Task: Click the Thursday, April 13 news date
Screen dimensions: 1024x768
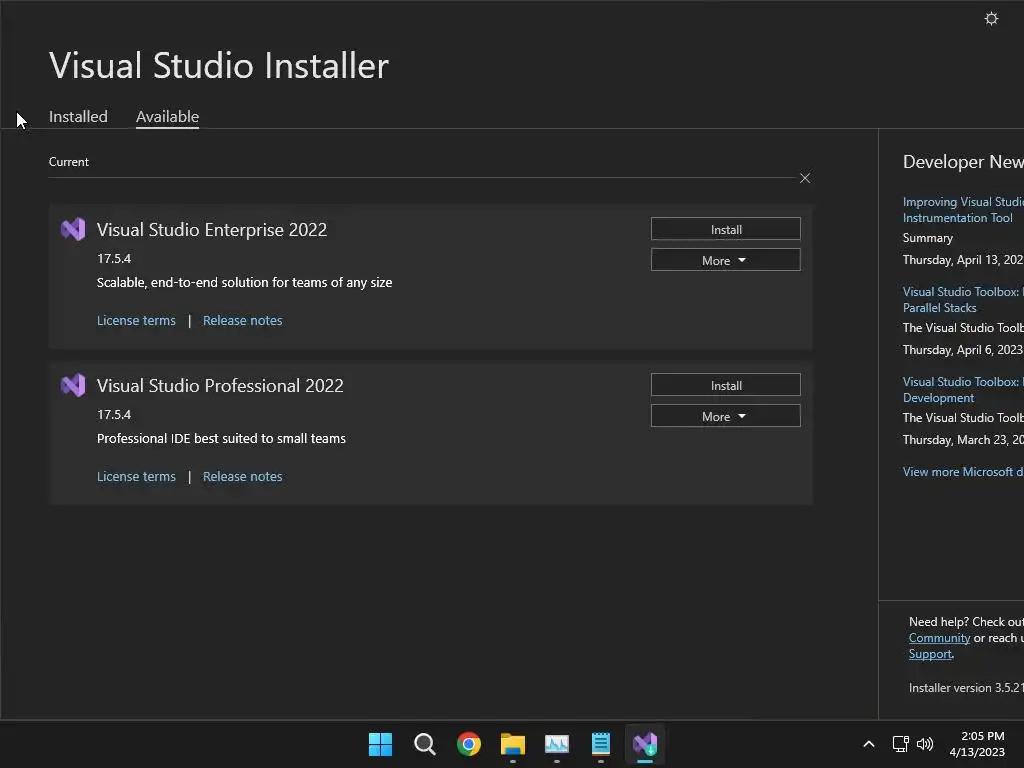Action: pyautogui.click(x=963, y=259)
